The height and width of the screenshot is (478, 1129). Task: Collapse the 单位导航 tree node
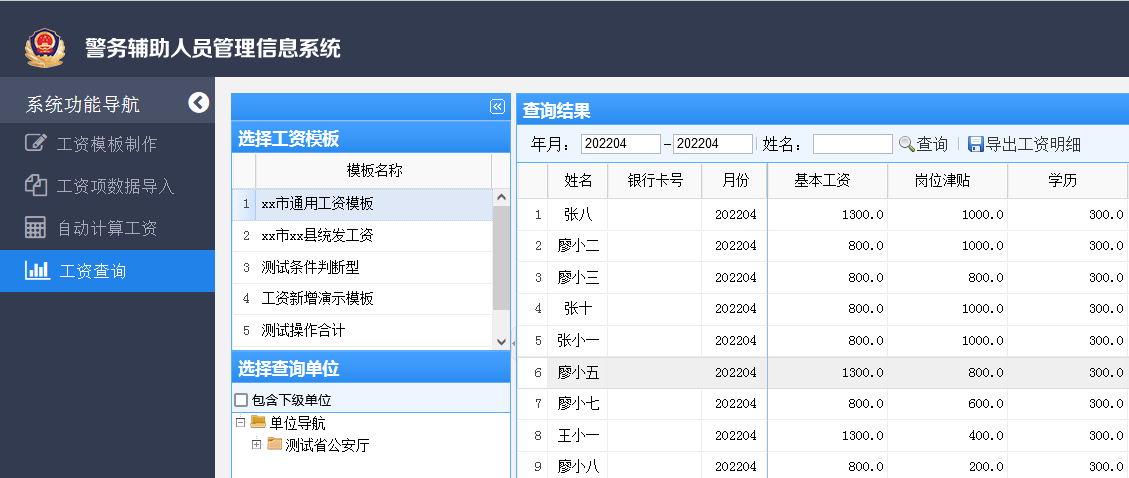pyautogui.click(x=240, y=423)
